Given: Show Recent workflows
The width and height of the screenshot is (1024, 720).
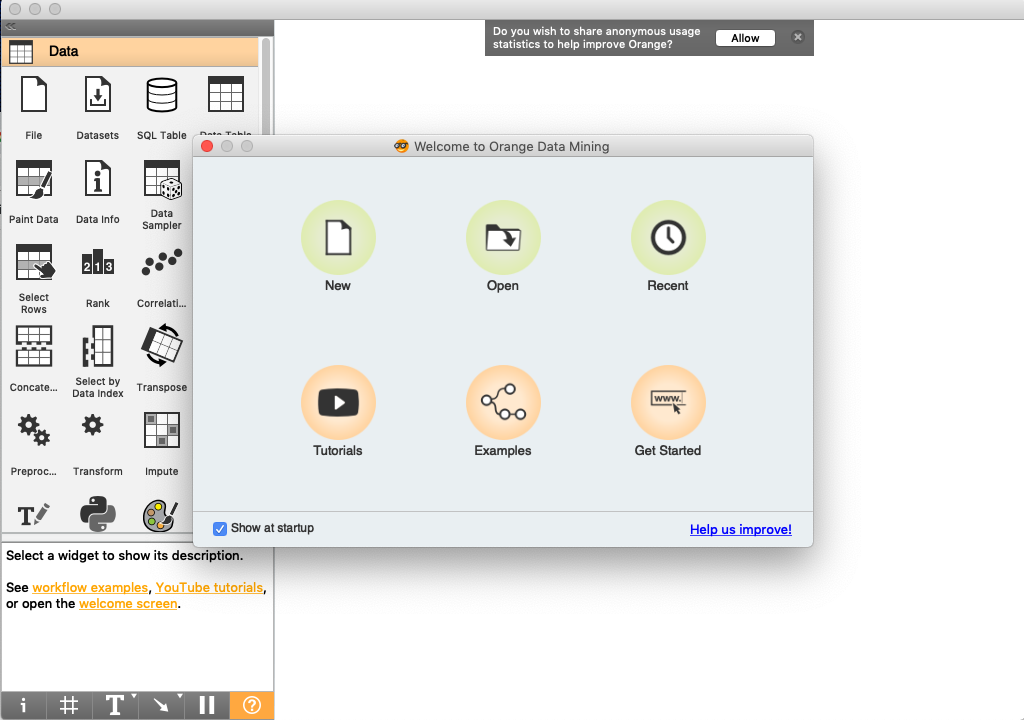Looking at the screenshot, I should point(668,237).
